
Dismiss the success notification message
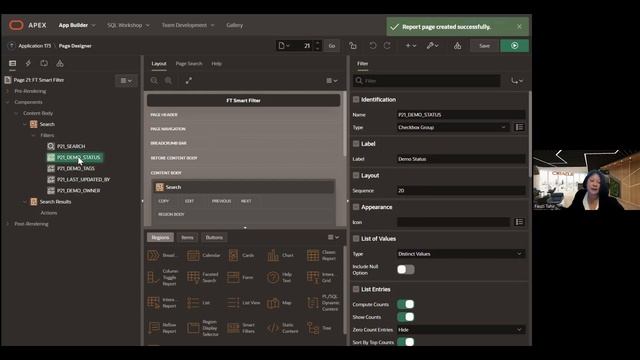(x=519, y=27)
